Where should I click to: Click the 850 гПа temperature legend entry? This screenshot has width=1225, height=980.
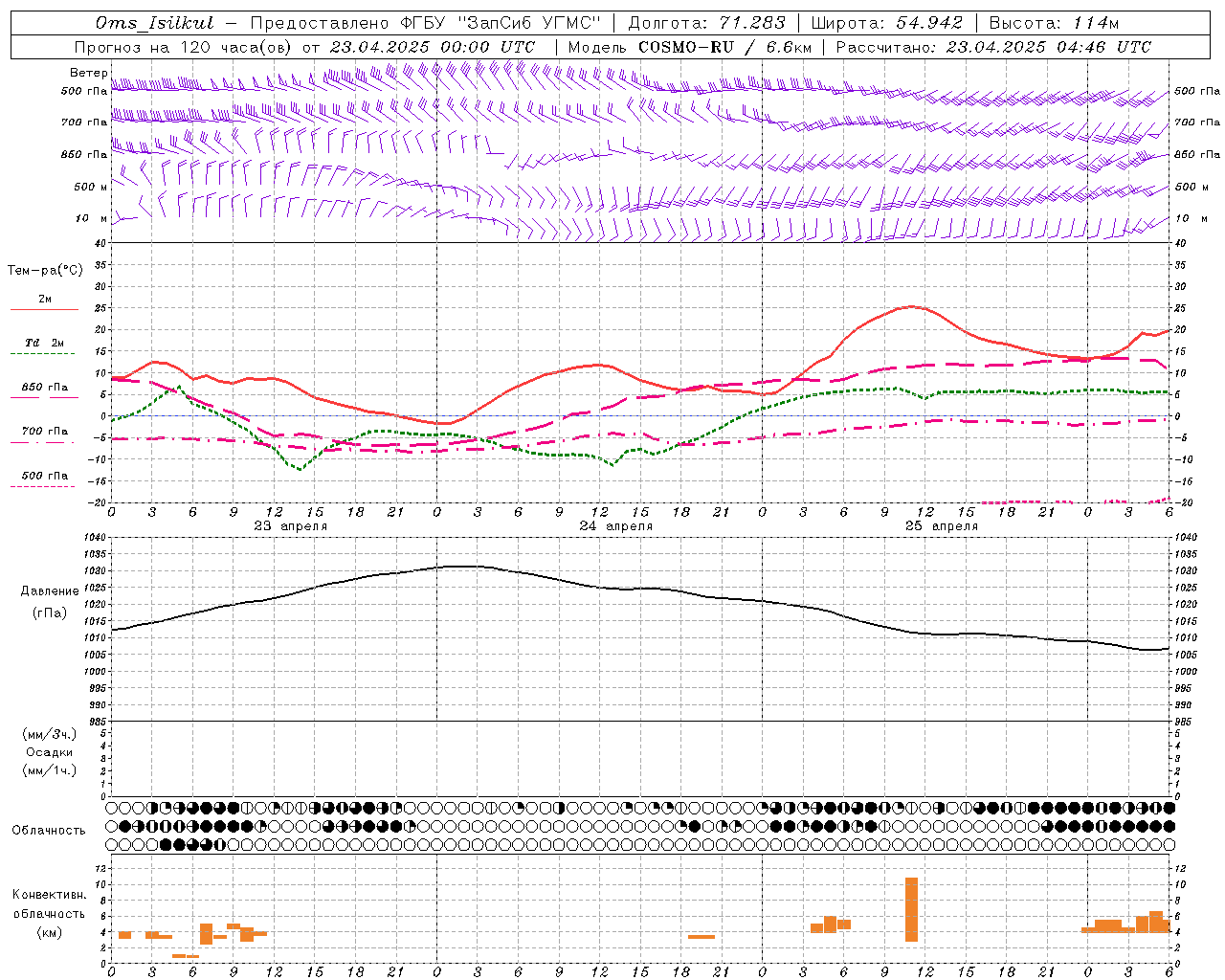(45, 387)
